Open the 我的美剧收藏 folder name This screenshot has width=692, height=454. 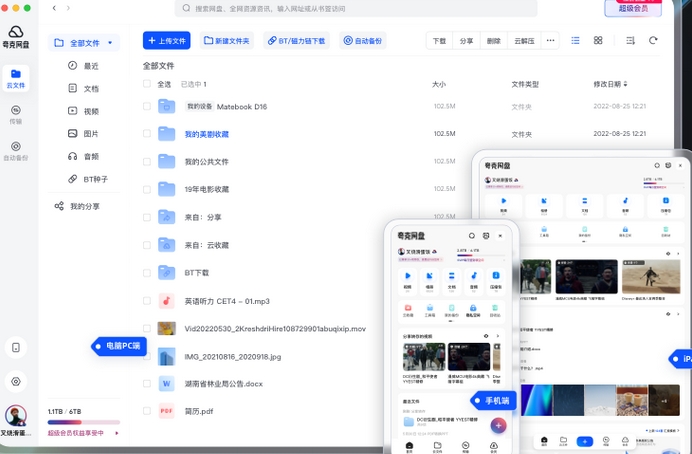coord(207,134)
